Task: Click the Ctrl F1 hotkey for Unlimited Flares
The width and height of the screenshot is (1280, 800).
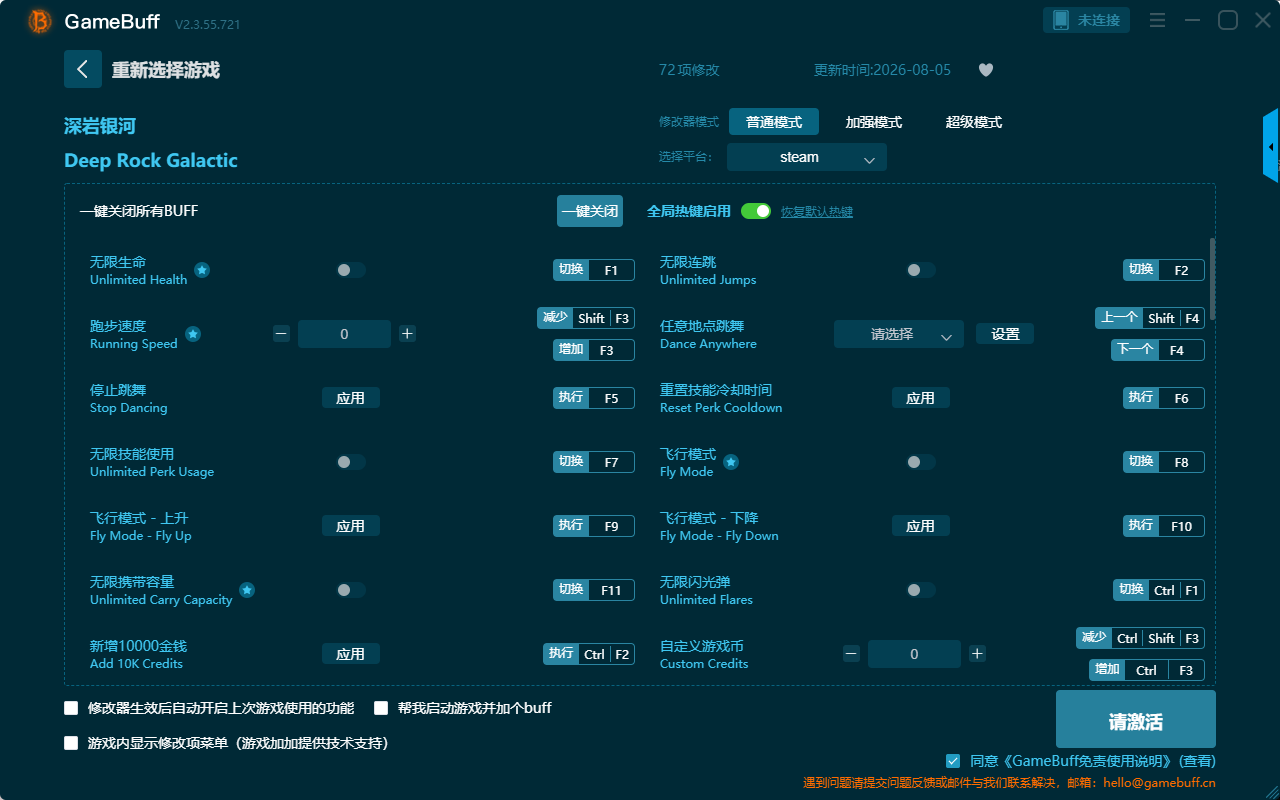Action: pos(1159,590)
